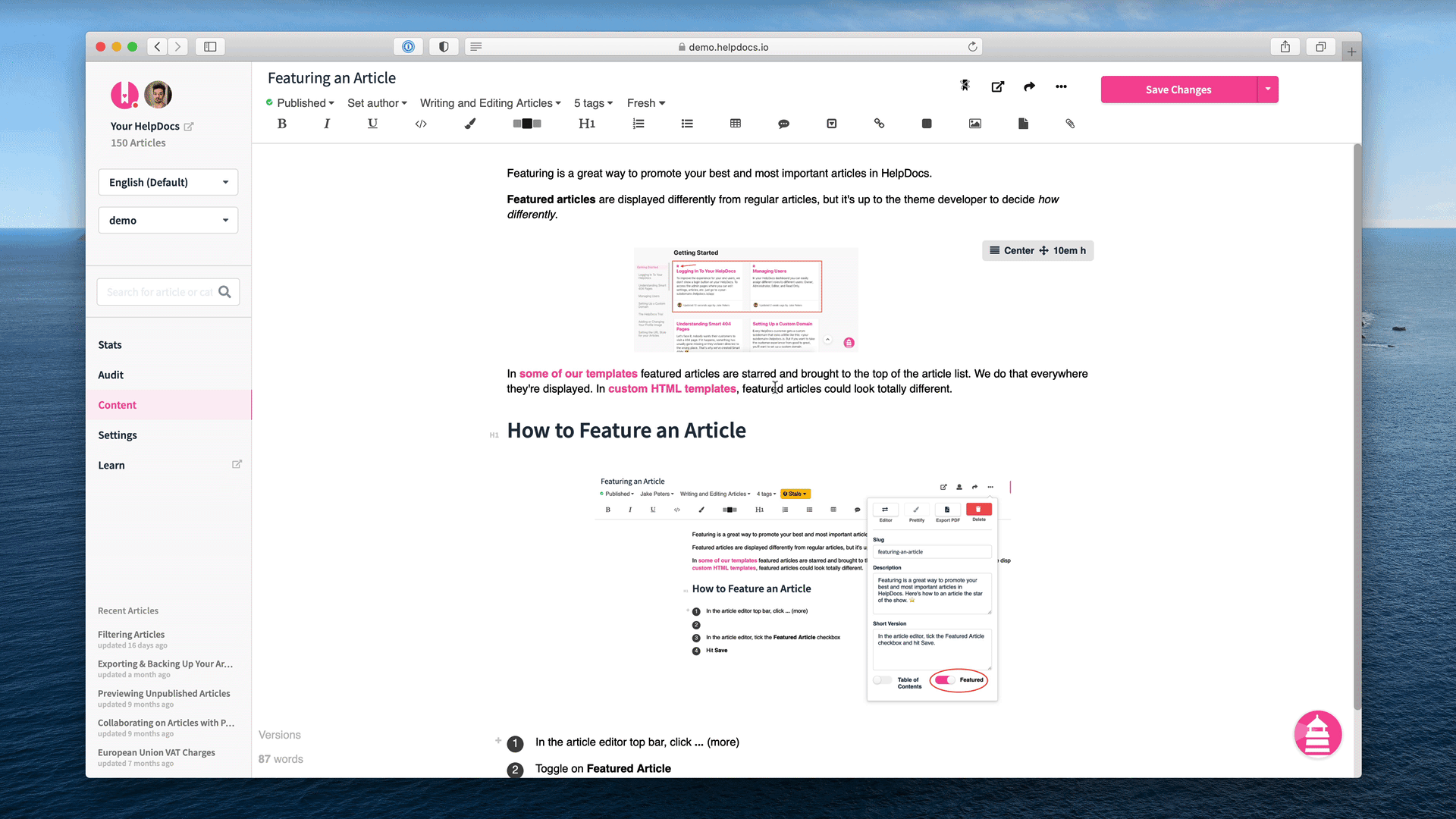
Task: Open Published status dropdown
Action: click(300, 103)
